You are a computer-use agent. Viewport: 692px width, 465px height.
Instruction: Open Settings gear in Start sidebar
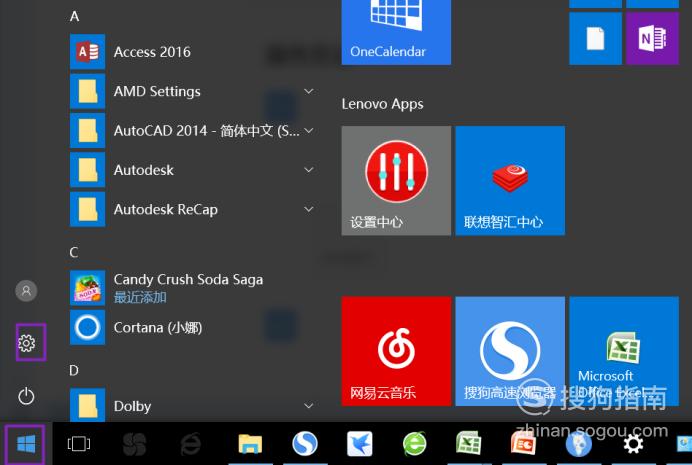coord(26,343)
